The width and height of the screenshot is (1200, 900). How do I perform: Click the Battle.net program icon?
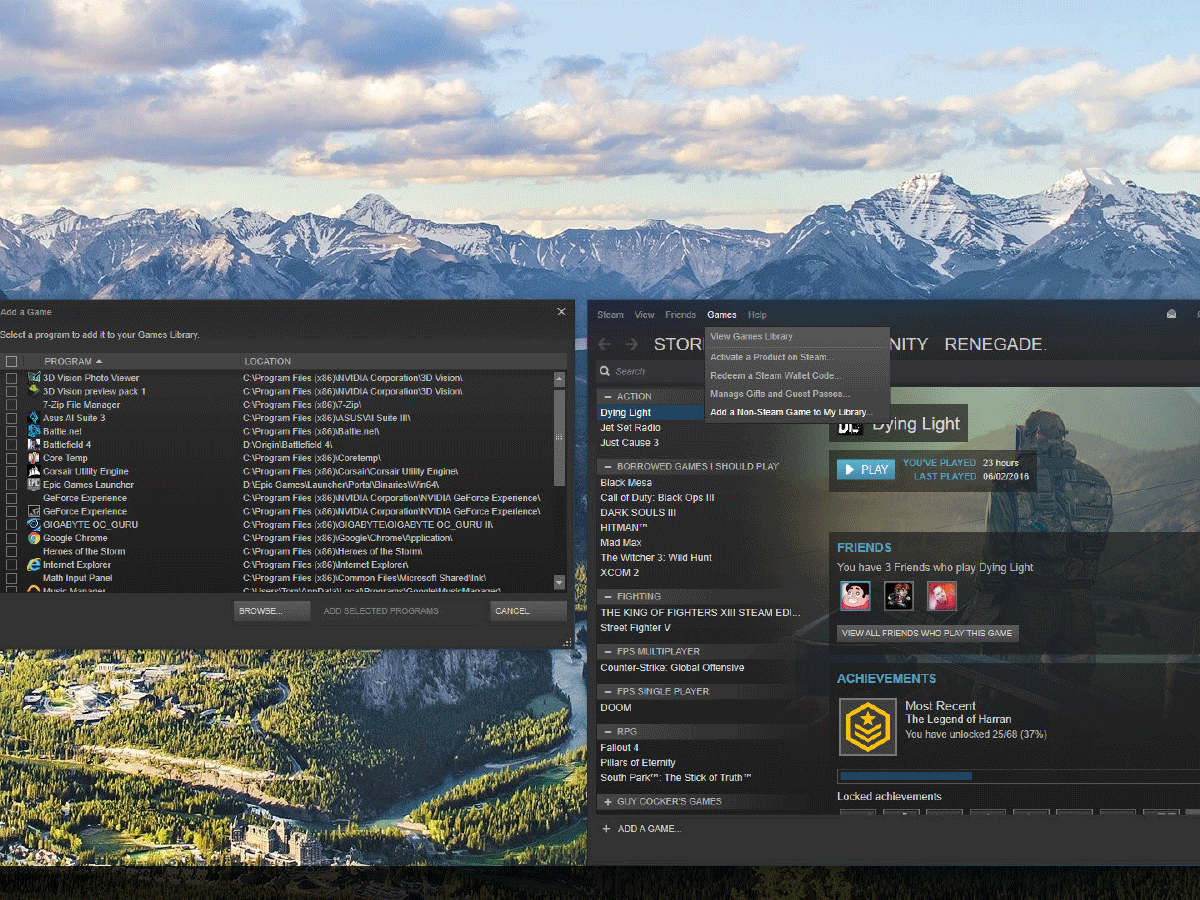point(34,431)
